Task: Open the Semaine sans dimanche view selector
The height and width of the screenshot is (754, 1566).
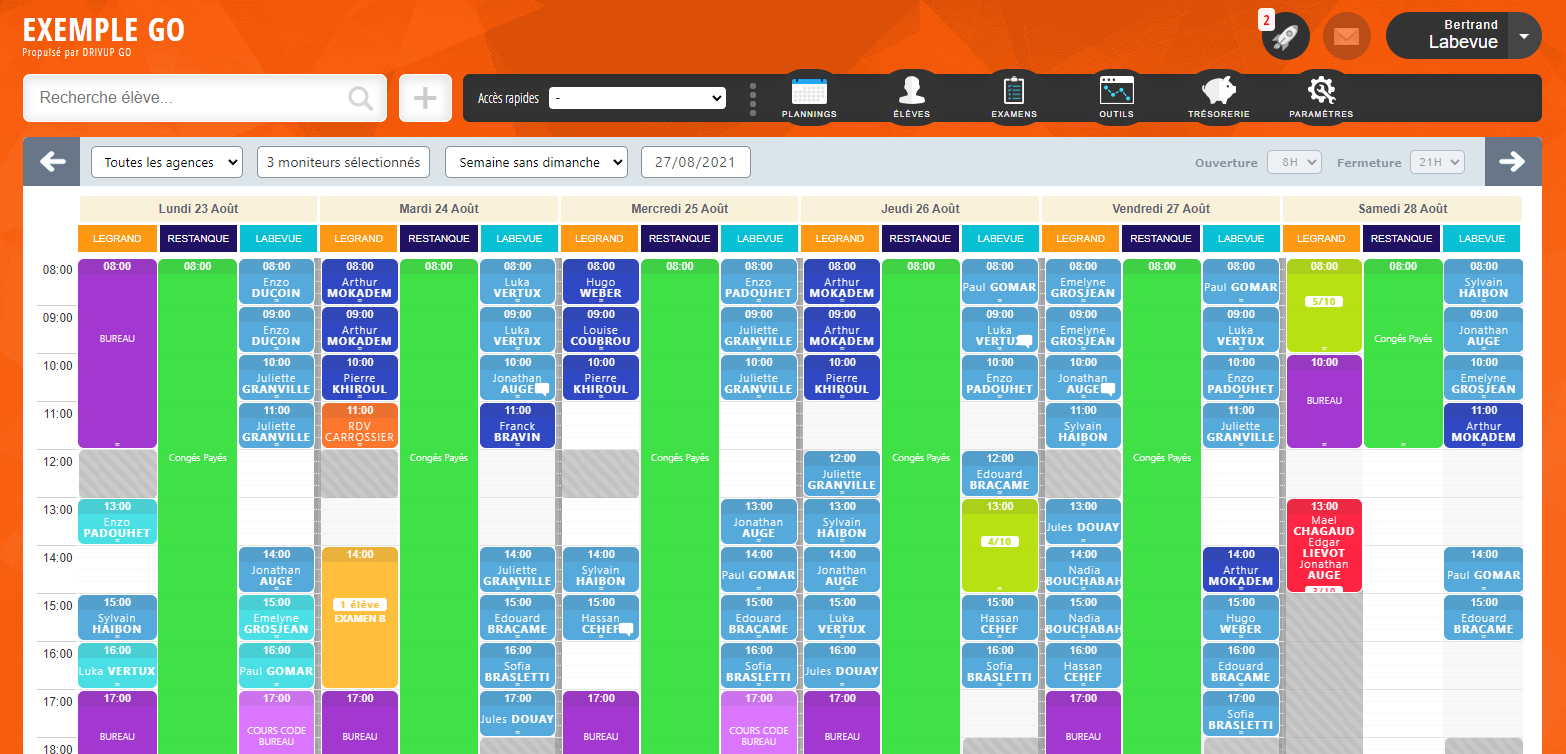Action: point(536,161)
